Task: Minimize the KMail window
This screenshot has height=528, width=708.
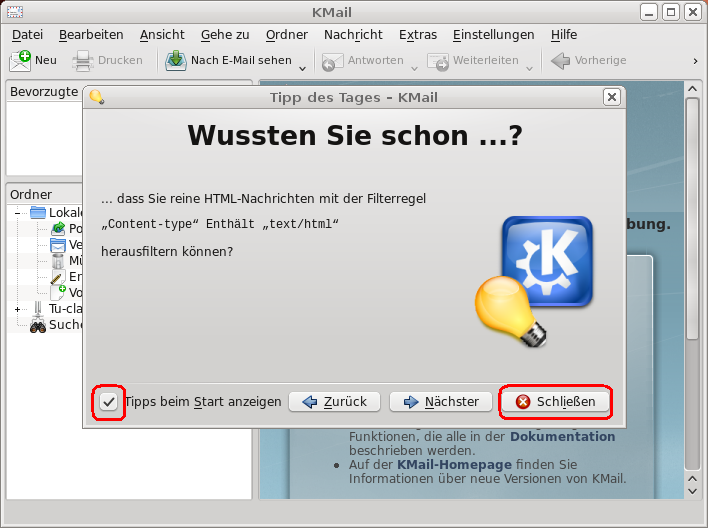Action: tap(649, 12)
